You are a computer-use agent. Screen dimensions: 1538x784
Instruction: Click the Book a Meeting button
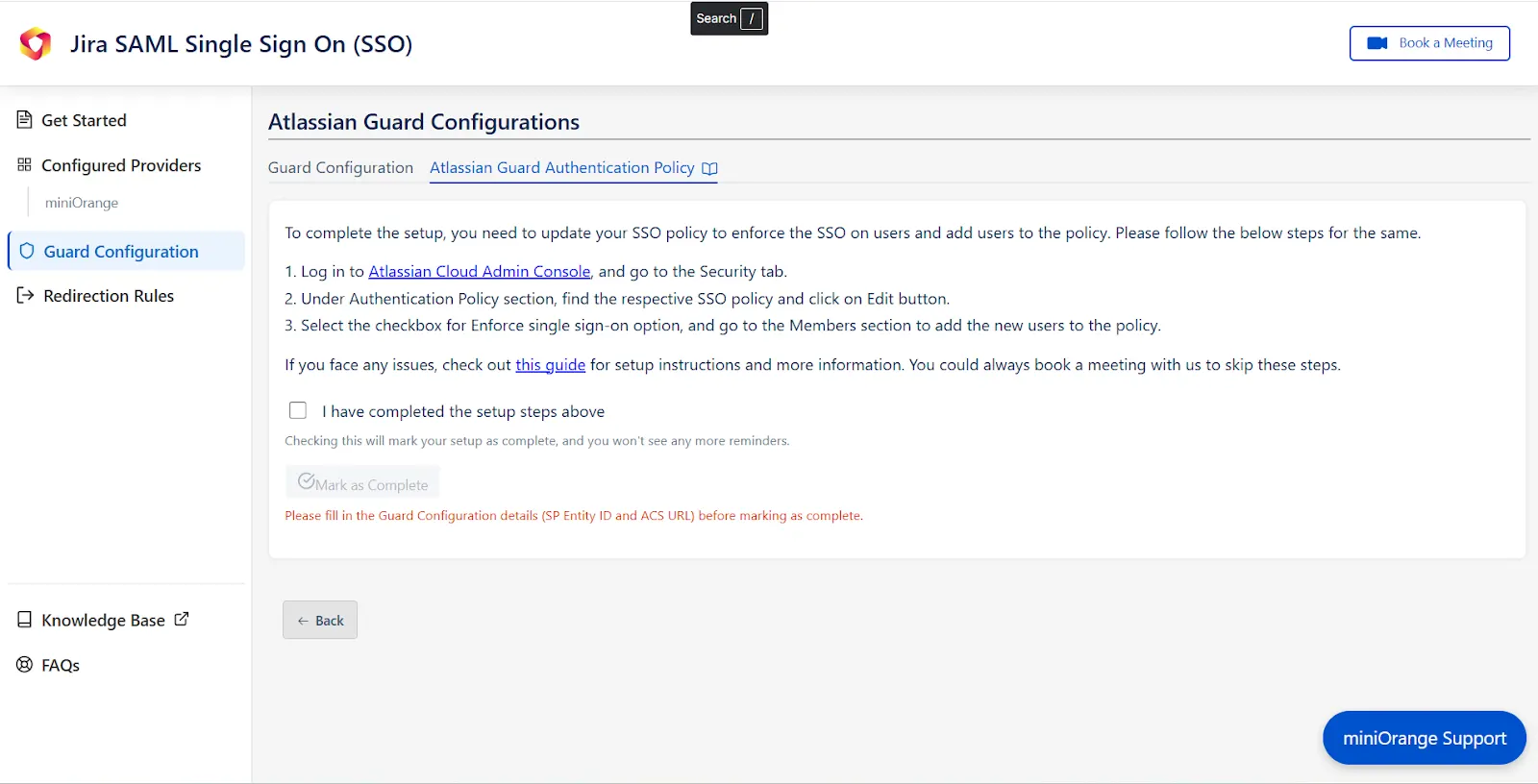pos(1429,43)
